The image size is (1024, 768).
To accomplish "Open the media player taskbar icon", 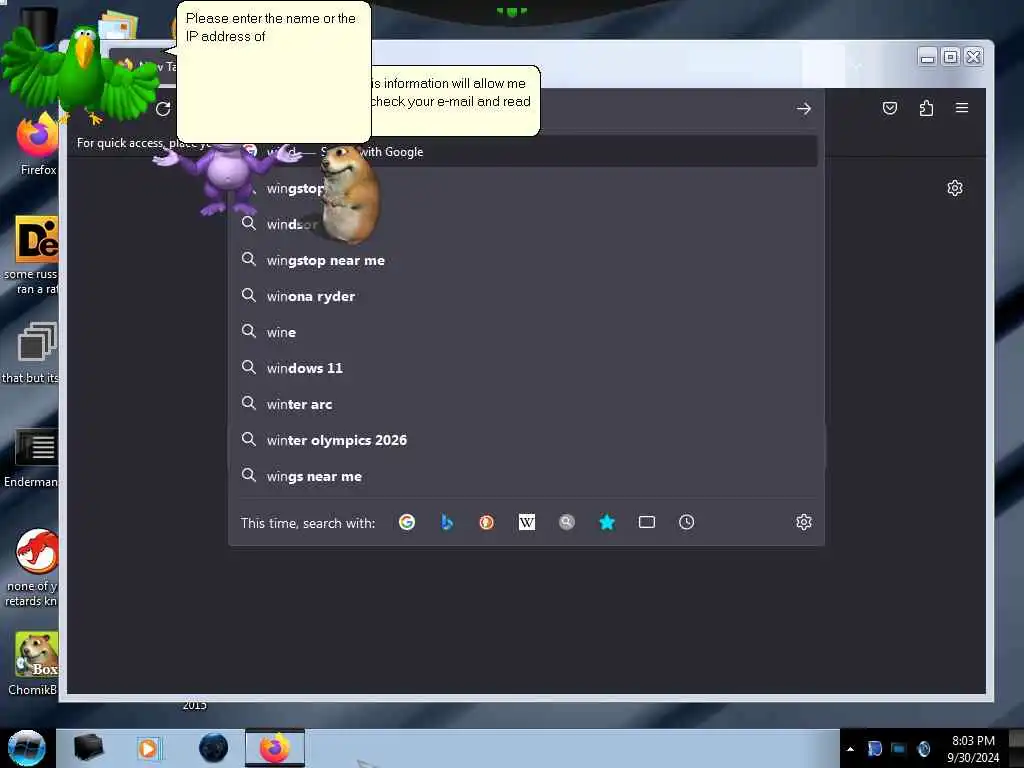I will coord(148,748).
